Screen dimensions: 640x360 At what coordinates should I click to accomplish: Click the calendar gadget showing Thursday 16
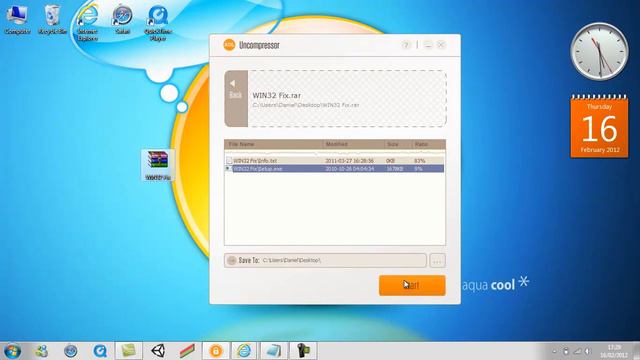(599, 127)
